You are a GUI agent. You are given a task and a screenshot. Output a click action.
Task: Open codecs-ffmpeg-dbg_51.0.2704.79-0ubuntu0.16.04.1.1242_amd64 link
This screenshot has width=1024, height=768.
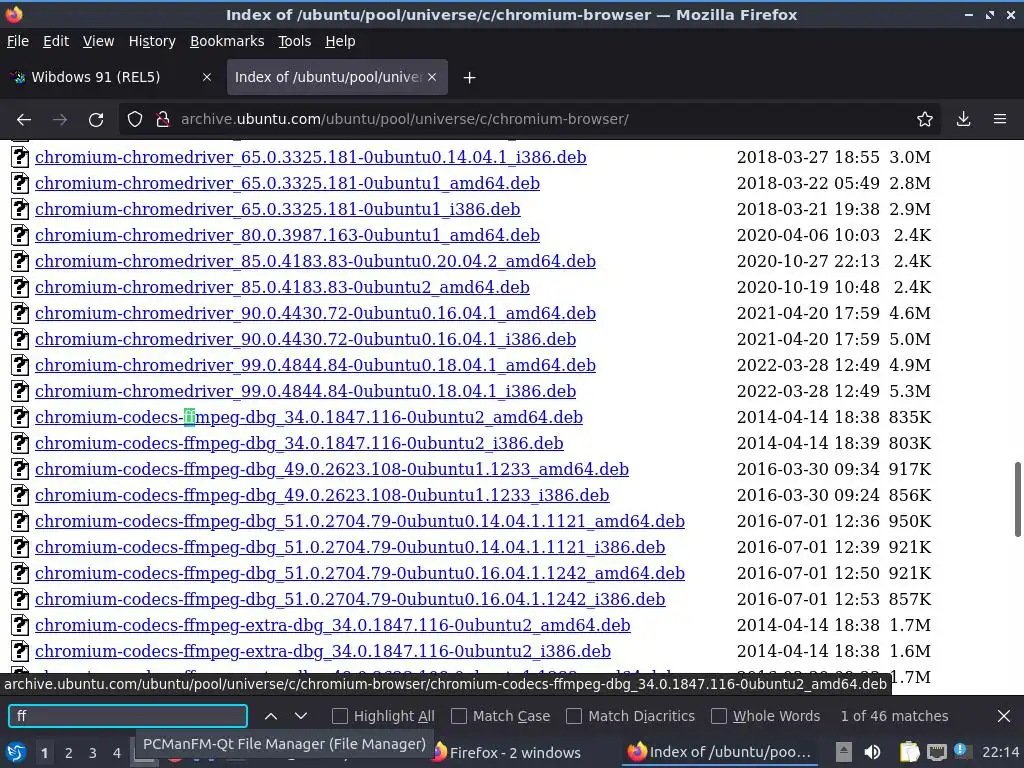click(x=360, y=573)
